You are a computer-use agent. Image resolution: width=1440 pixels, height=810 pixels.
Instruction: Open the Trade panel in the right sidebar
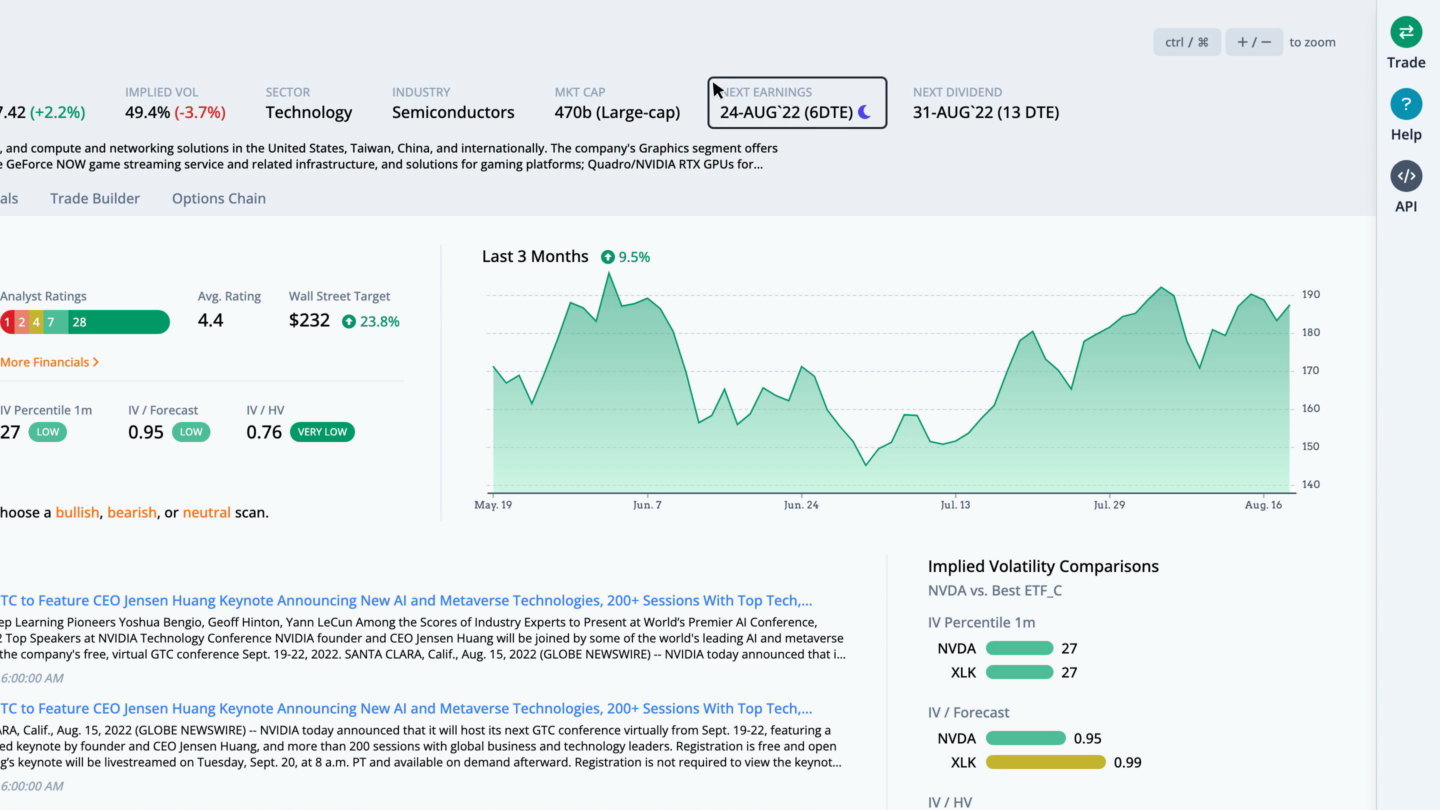[1406, 32]
